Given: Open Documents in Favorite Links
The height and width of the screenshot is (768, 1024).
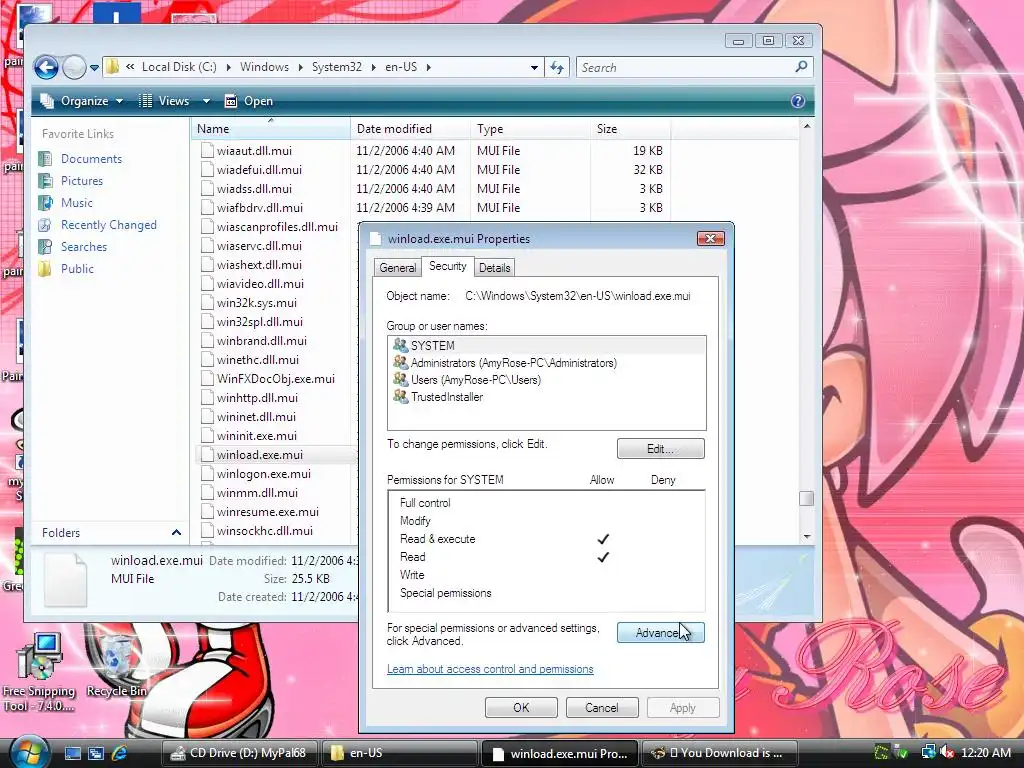Looking at the screenshot, I should (91, 159).
